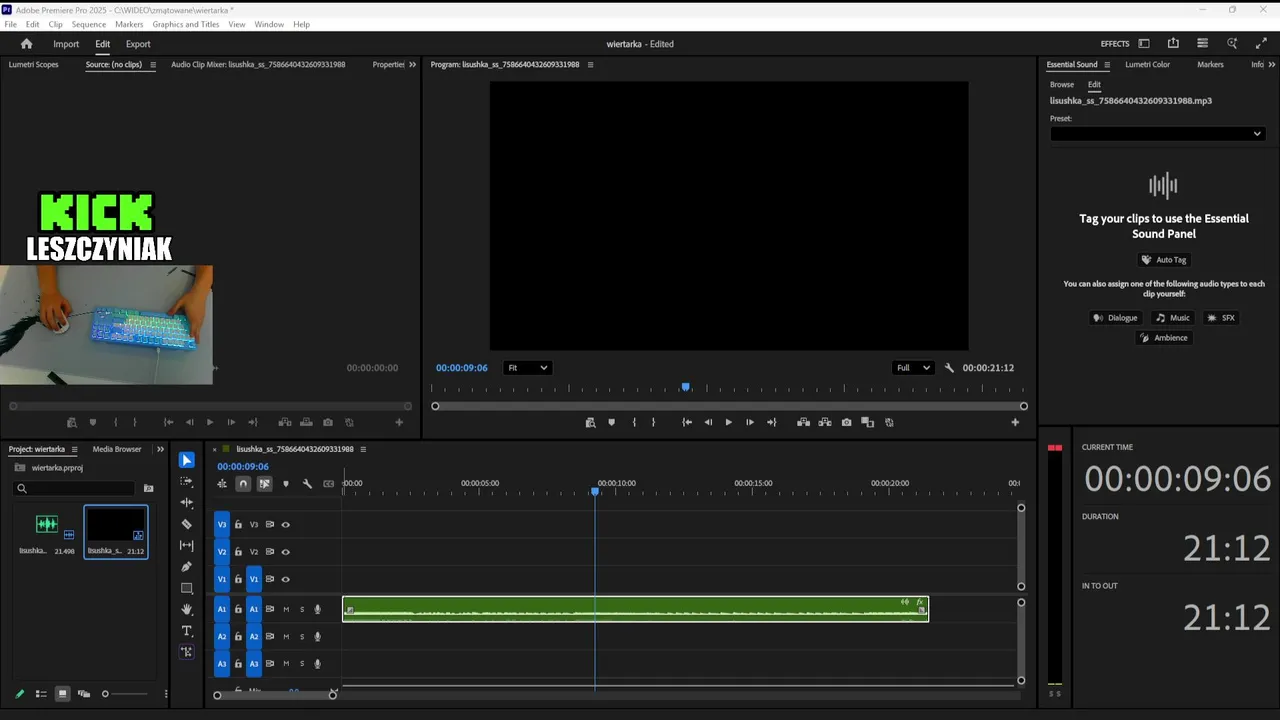Assign Ambience audio type
1280x720 pixels.
[1164, 338]
